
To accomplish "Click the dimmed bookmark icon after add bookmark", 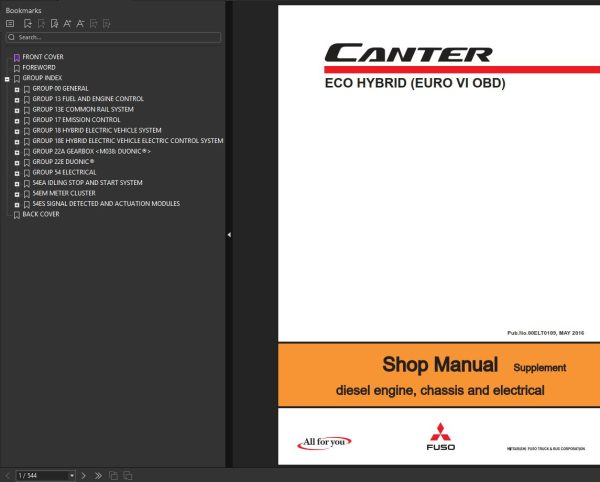I will point(41,24).
